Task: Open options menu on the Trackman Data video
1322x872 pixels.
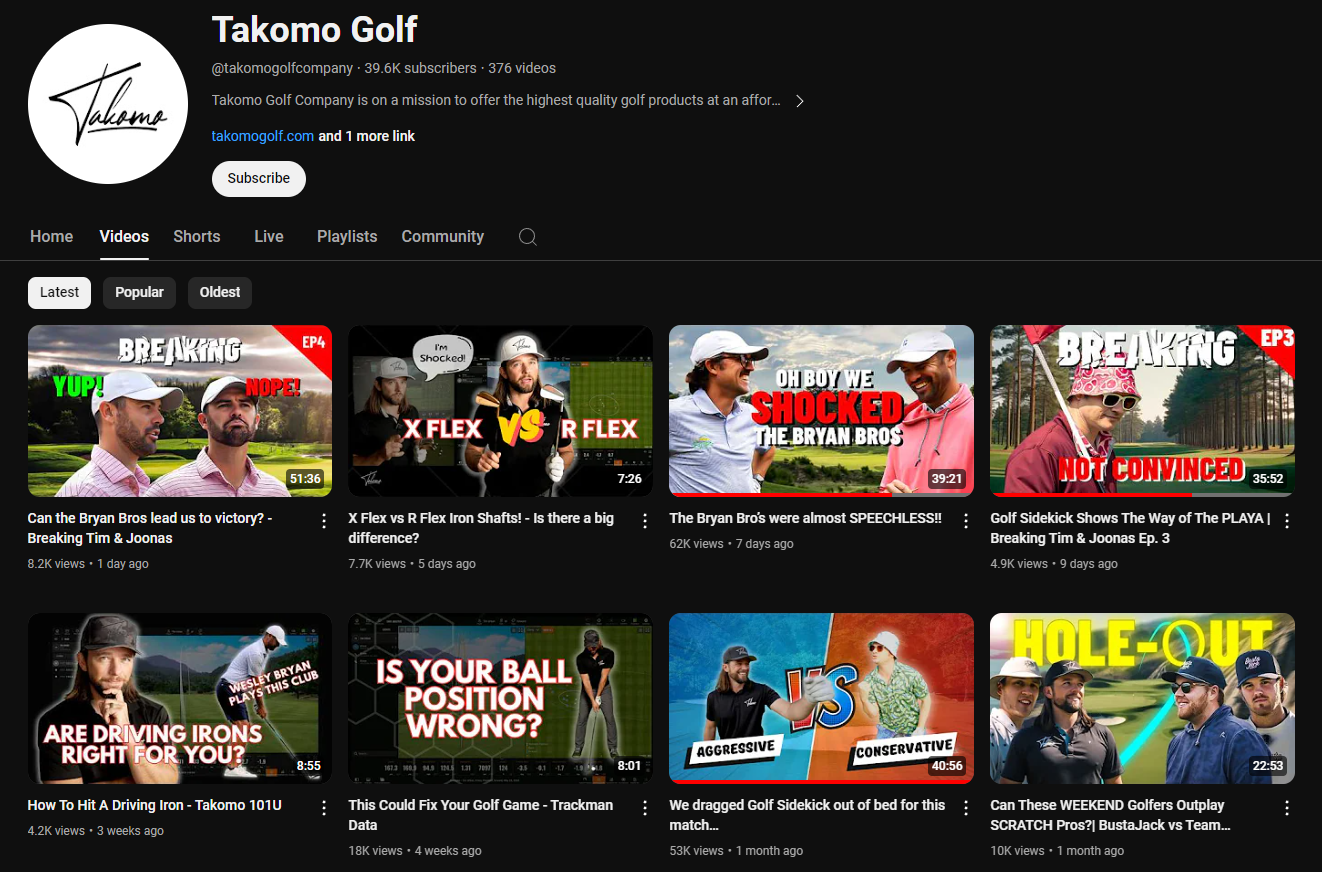Action: (x=644, y=807)
